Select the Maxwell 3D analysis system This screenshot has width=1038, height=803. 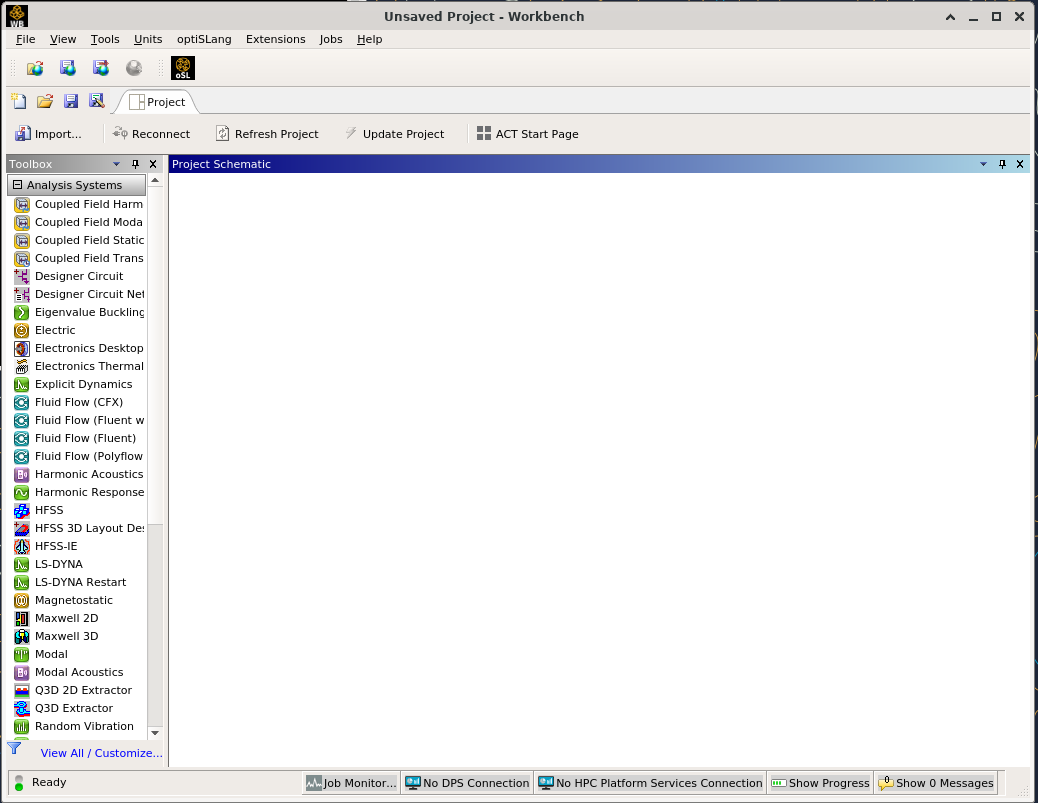[x=66, y=636]
